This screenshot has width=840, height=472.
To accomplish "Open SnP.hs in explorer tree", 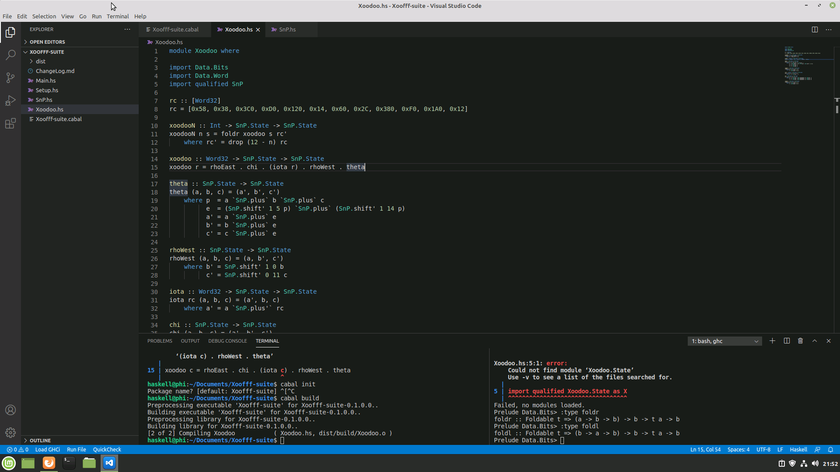I will [x=44, y=100].
